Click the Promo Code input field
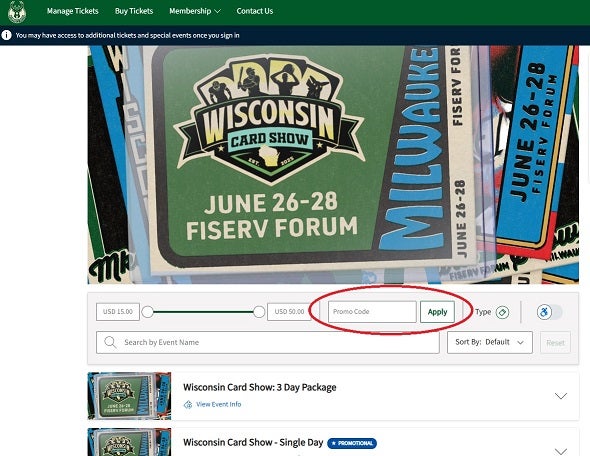 [x=372, y=312]
